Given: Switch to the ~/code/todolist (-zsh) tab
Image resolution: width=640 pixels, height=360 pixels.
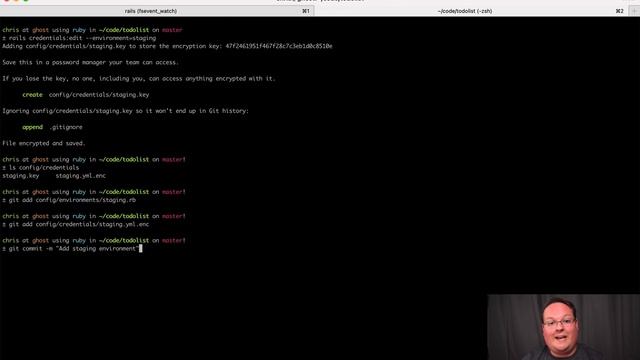Looking at the screenshot, I should click(471, 11).
